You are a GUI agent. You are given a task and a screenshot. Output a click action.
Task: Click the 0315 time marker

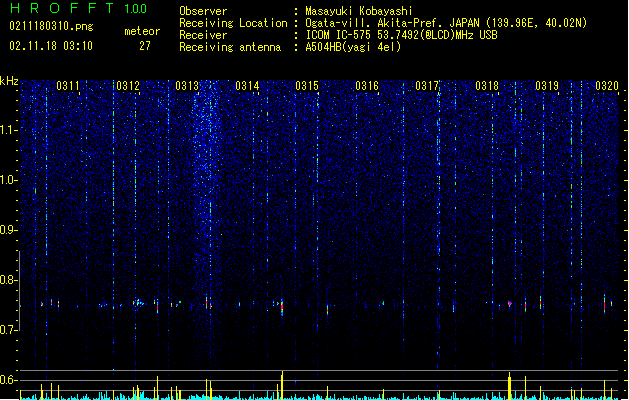(x=307, y=86)
